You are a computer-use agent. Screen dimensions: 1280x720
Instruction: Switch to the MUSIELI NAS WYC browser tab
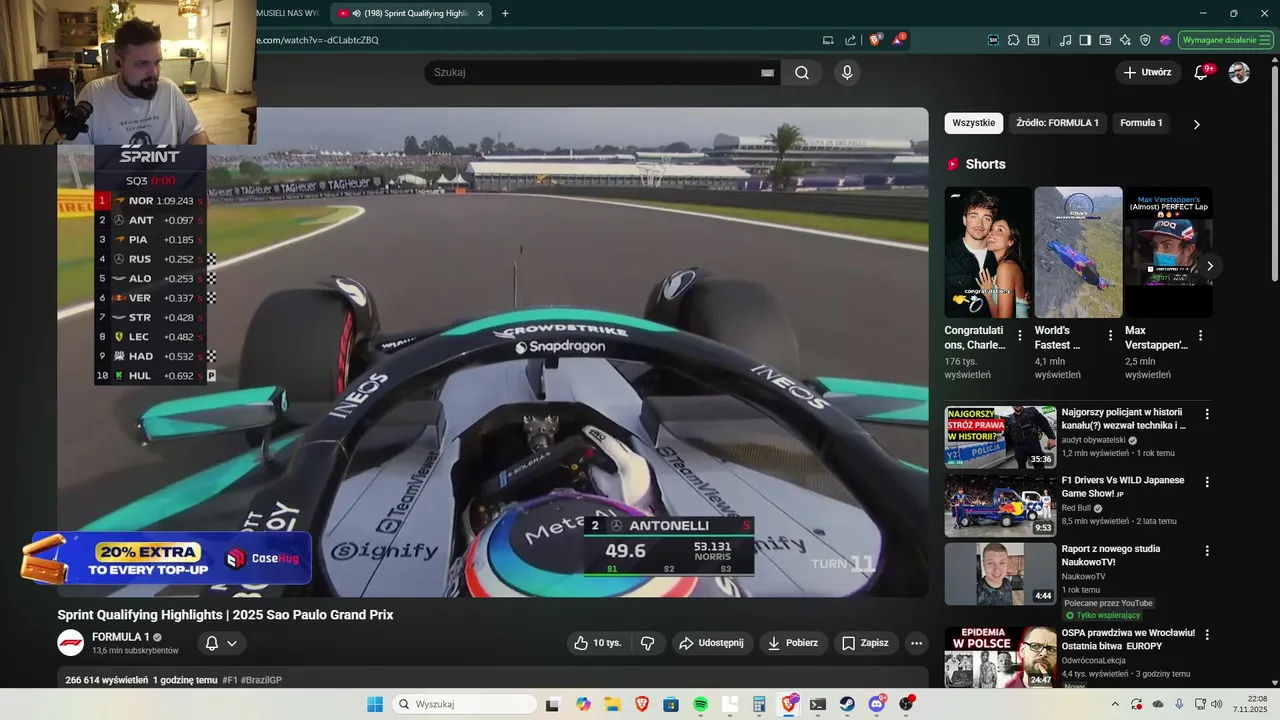[x=288, y=13]
